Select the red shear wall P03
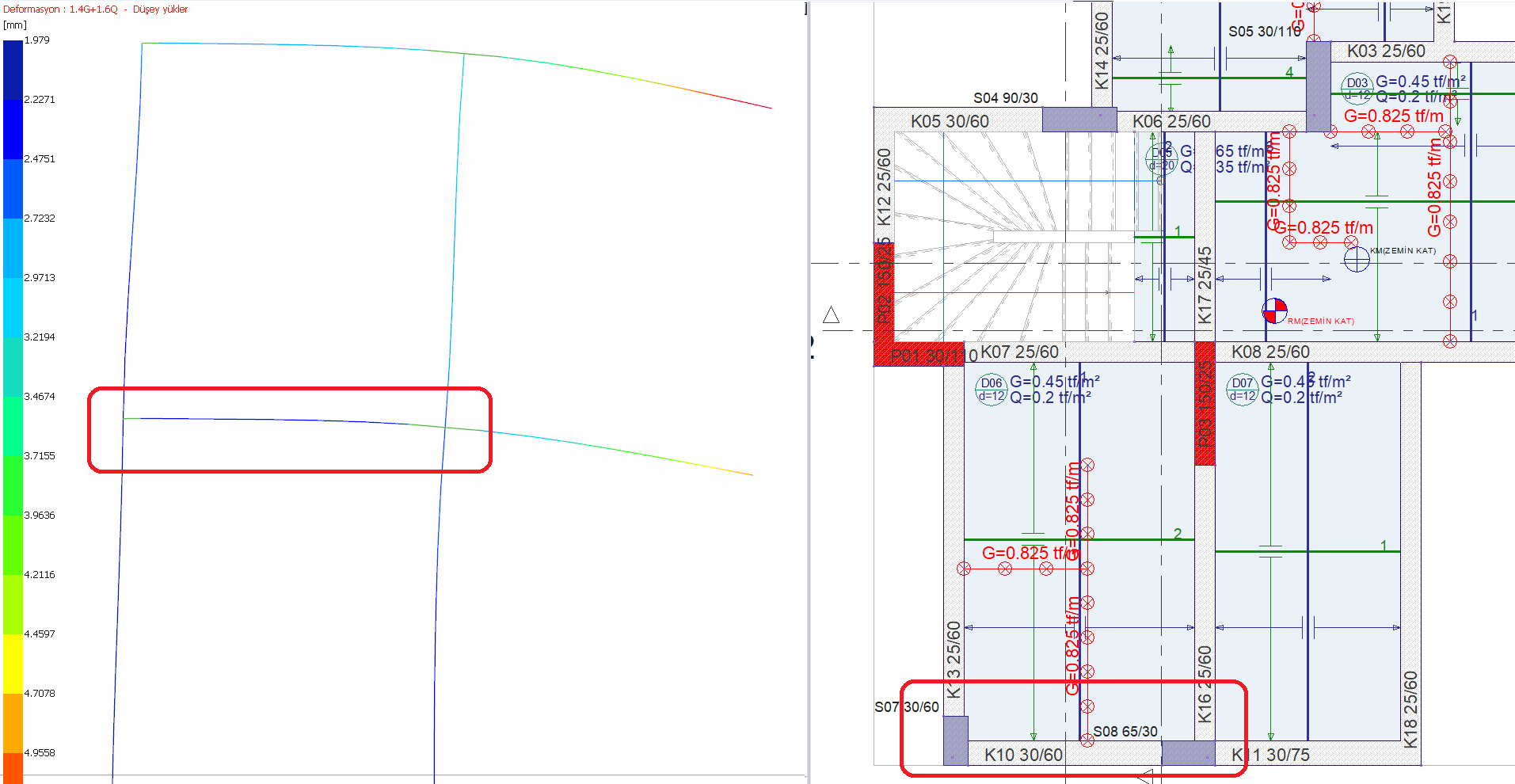Image resolution: width=1515 pixels, height=784 pixels. click(1205, 404)
